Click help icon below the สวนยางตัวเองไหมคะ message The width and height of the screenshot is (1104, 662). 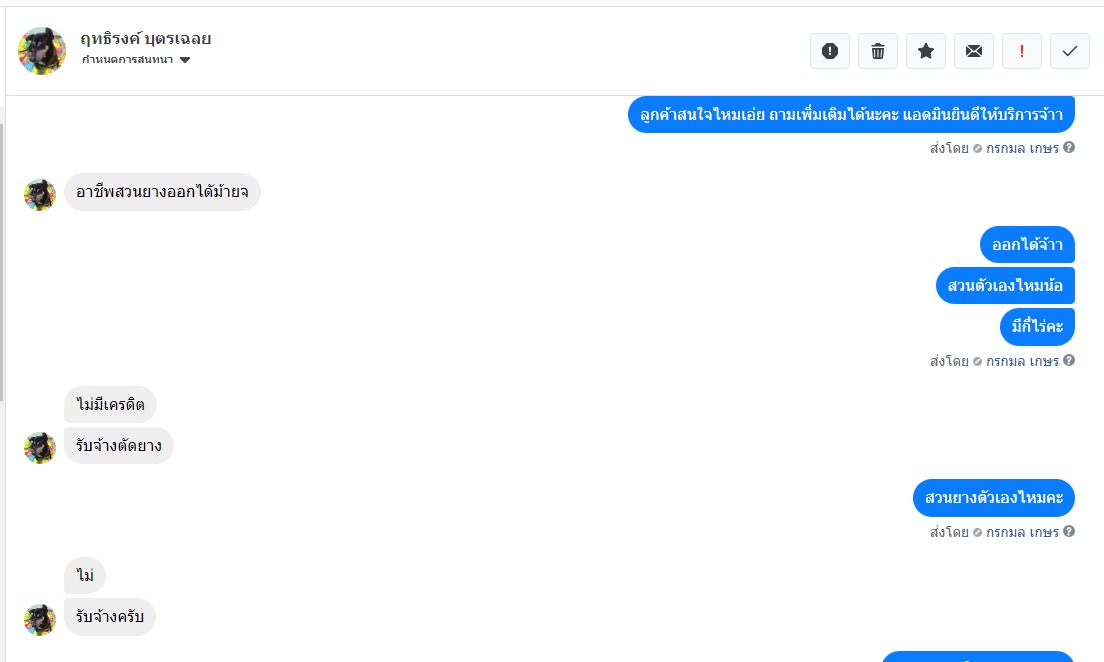pyautogui.click(x=1069, y=532)
